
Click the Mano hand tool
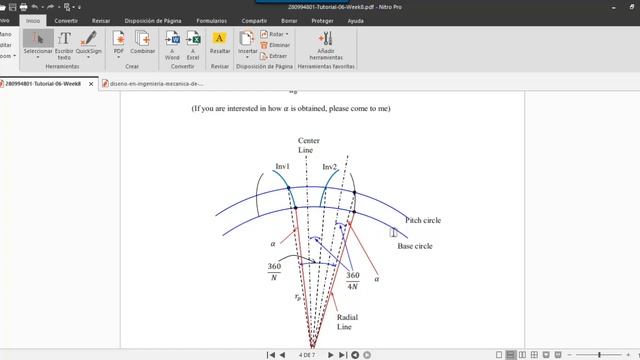[6, 34]
